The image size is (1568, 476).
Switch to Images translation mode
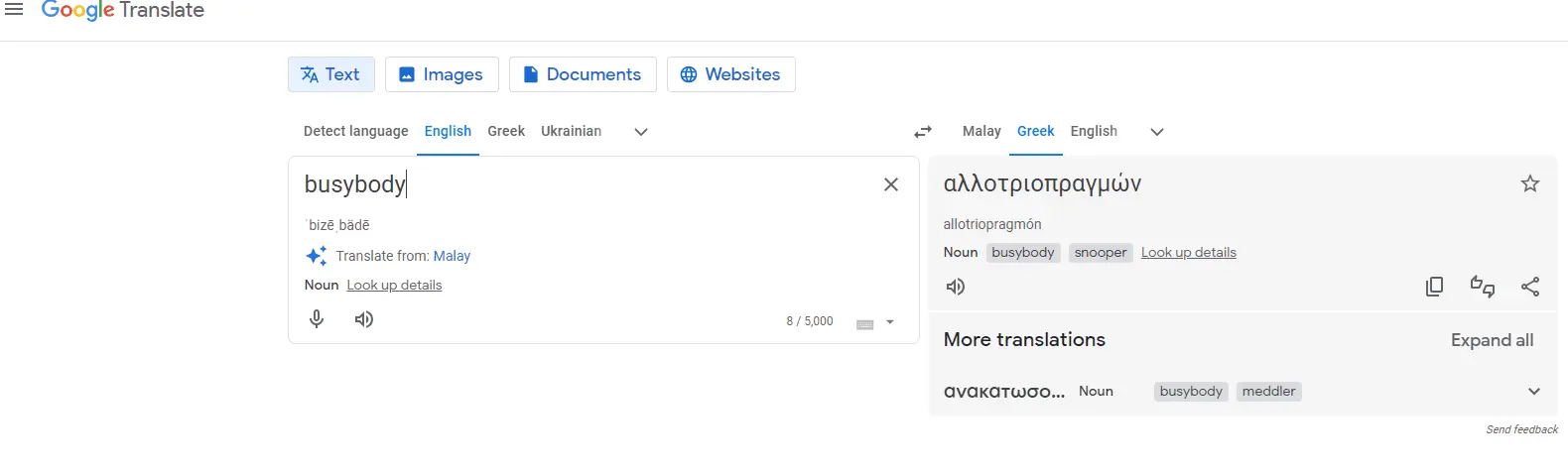coord(442,74)
